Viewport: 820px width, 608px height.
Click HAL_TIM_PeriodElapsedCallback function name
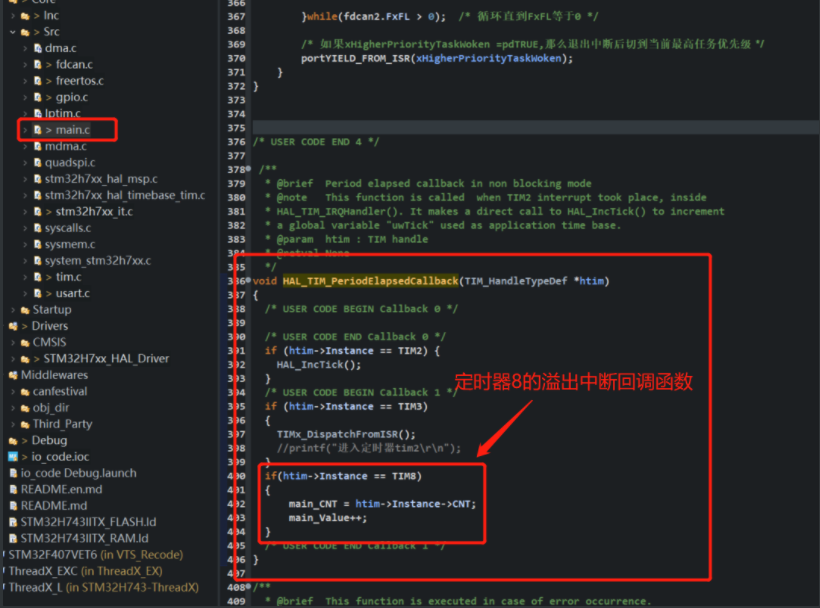[370, 281]
